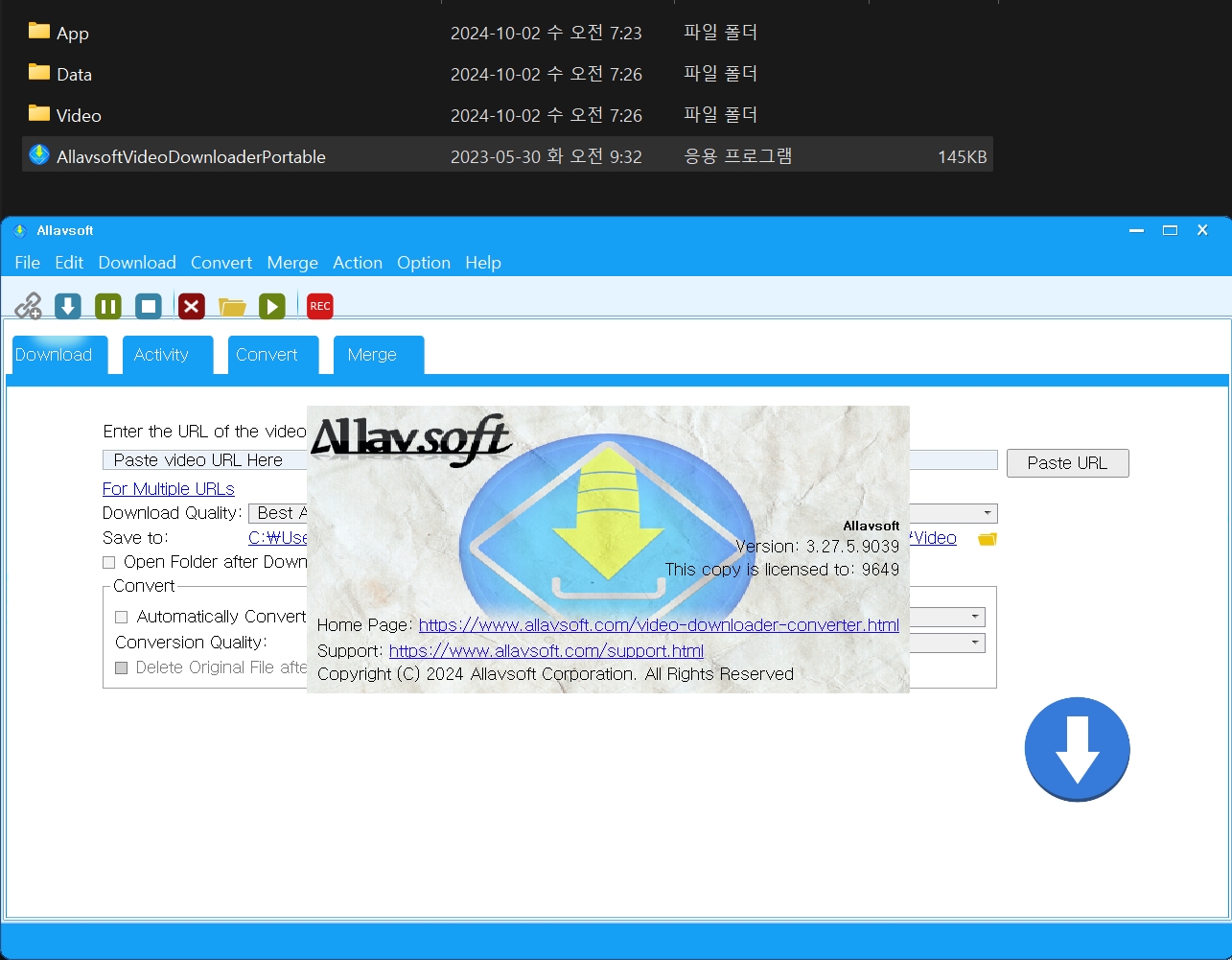Click the 145KB size cell

pyautogui.click(x=963, y=157)
